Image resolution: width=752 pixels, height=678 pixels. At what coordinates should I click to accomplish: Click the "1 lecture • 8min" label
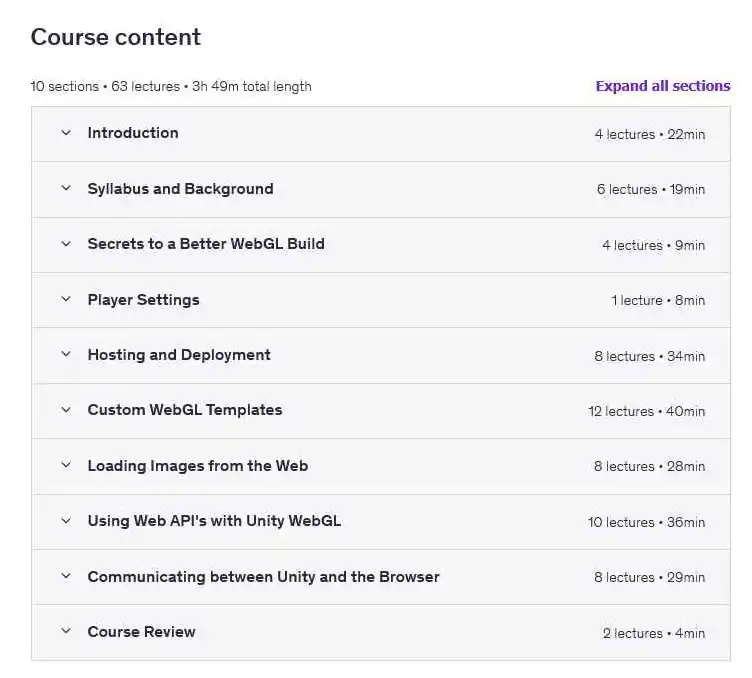[658, 300]
